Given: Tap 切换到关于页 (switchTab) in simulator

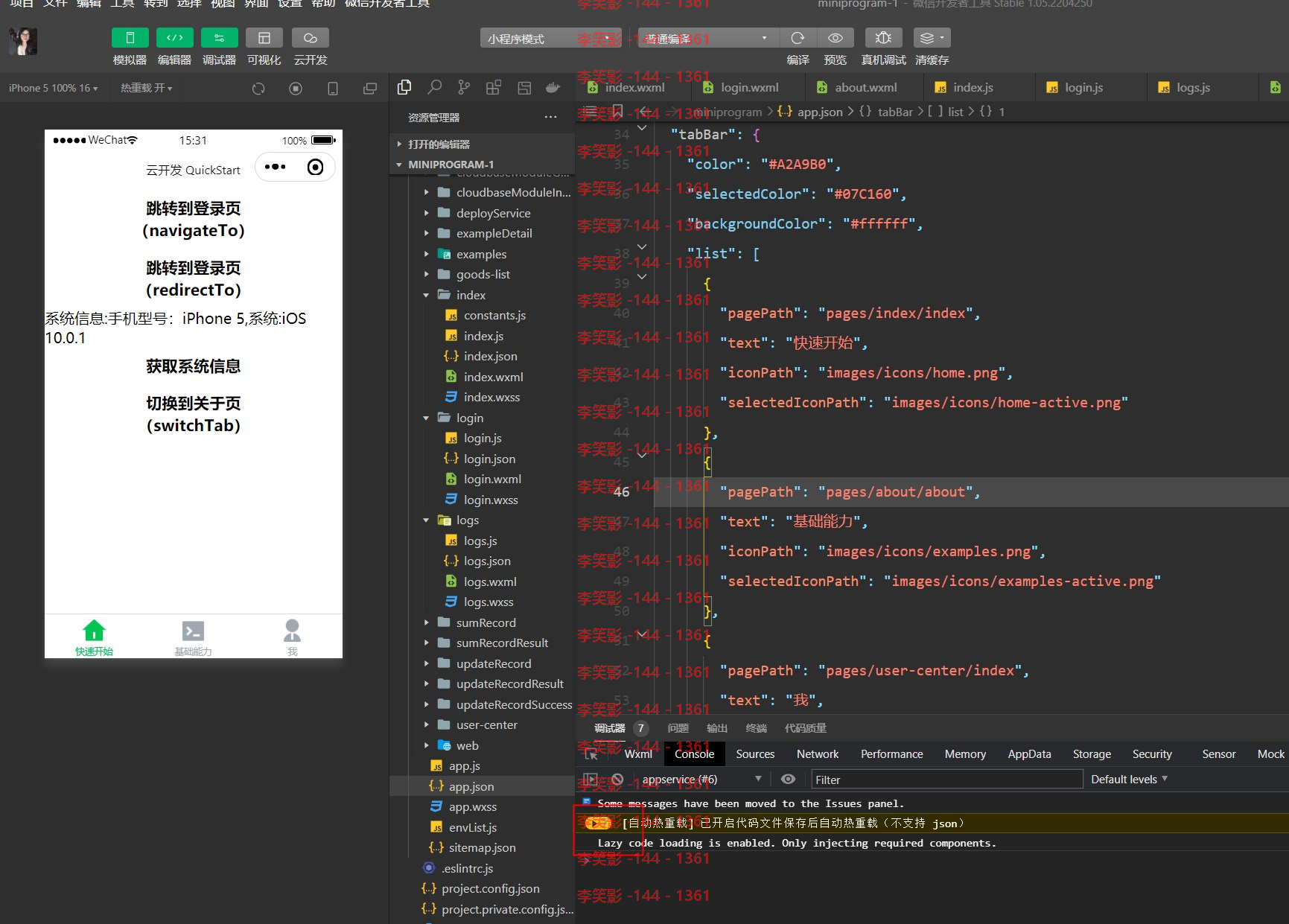Looking at the screenshot, I should pyautogui.click(x=194, y=414).
